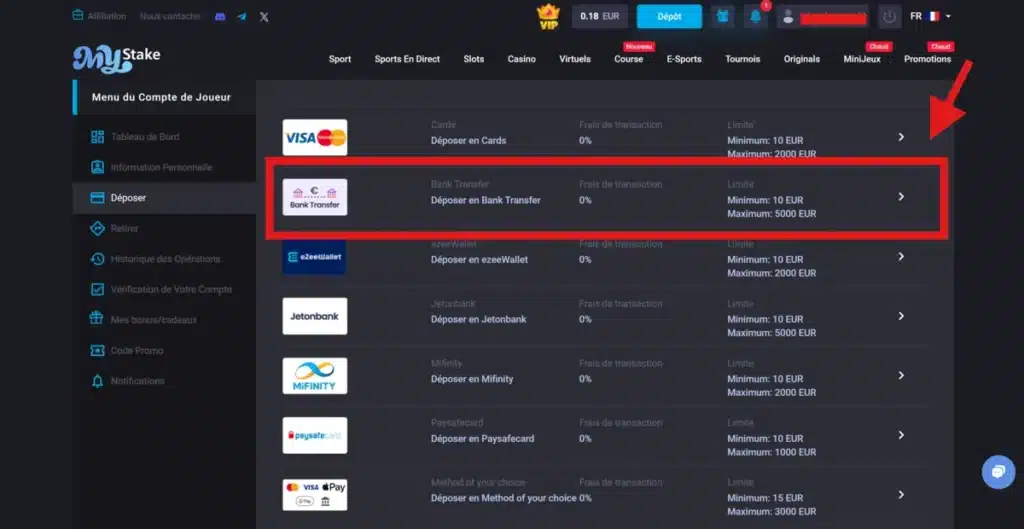Screen dimensions: 1024x529
Task: Click the X social icon
Action: [264, 17]
